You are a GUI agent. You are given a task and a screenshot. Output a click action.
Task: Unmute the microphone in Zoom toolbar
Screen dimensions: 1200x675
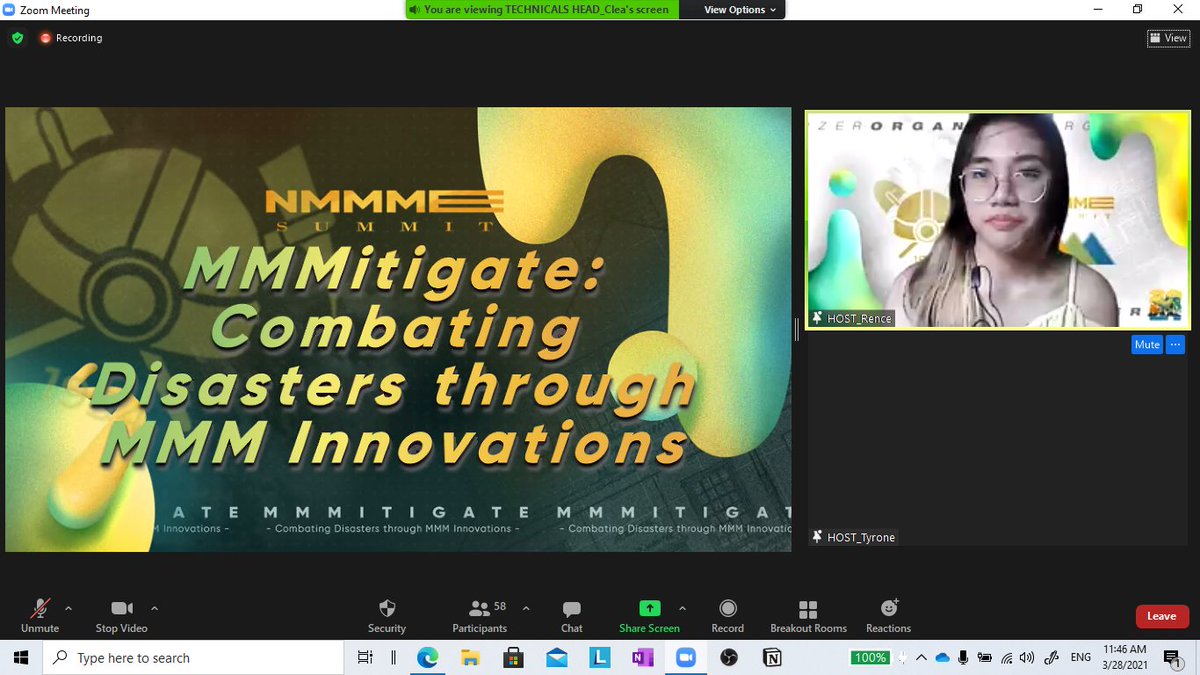pyautogui.click(x=40, y=615)
